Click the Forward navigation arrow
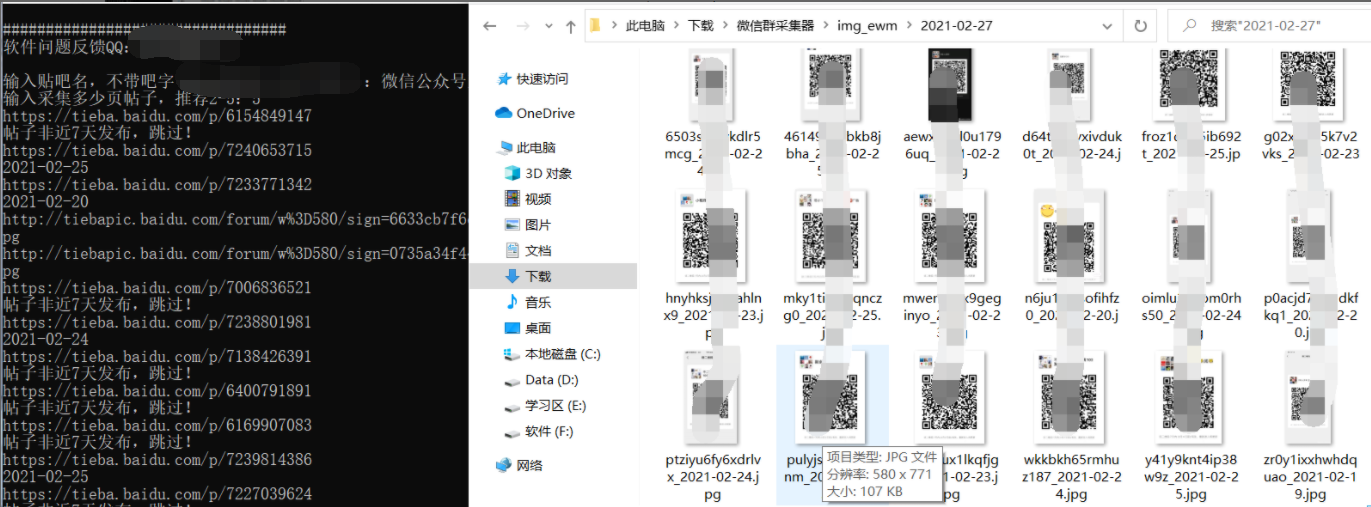The width and height of the screenshot is (1371, 507). [519, 26]
